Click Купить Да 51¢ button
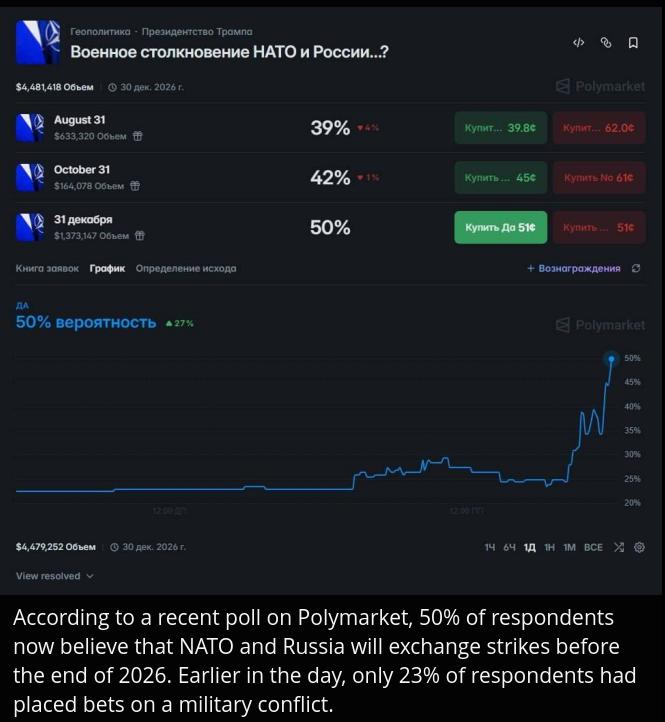The image size is (665, 722). 501,227
